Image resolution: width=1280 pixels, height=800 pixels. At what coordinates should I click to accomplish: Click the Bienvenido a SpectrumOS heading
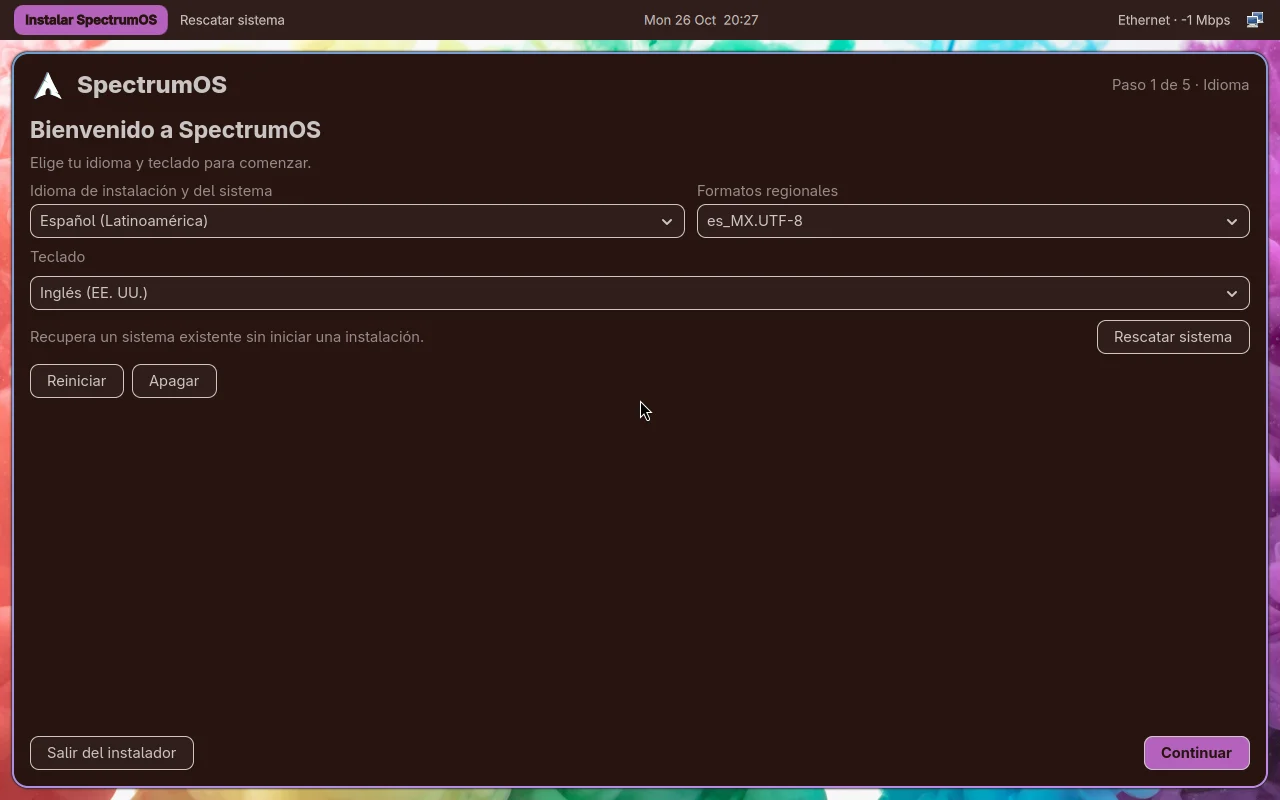(175, 130)
